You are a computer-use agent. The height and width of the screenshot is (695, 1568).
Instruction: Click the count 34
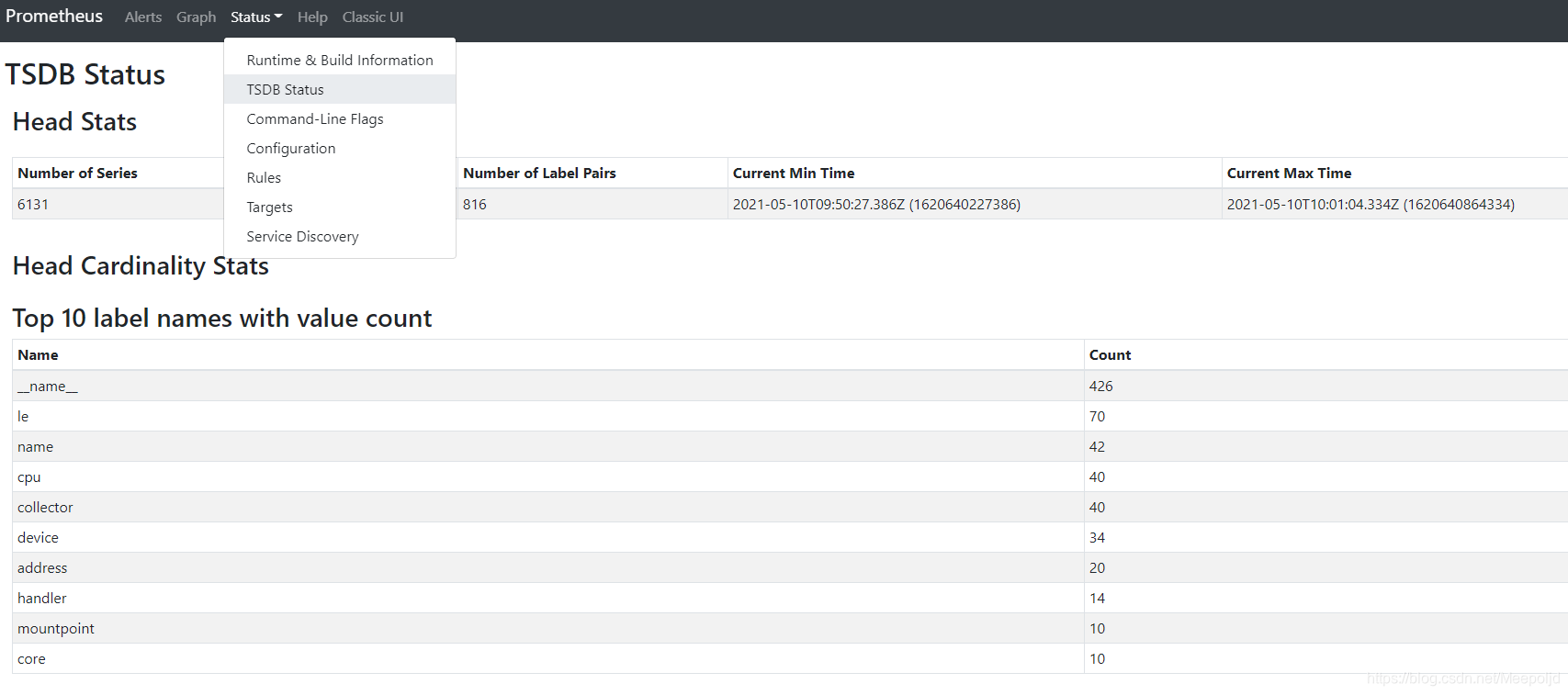(1098, 537)
